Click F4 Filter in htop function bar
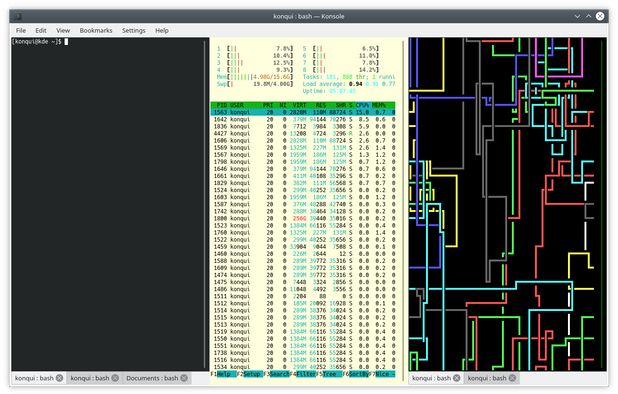The height and width of the screenshot is (394, 618). click(303, 374)
